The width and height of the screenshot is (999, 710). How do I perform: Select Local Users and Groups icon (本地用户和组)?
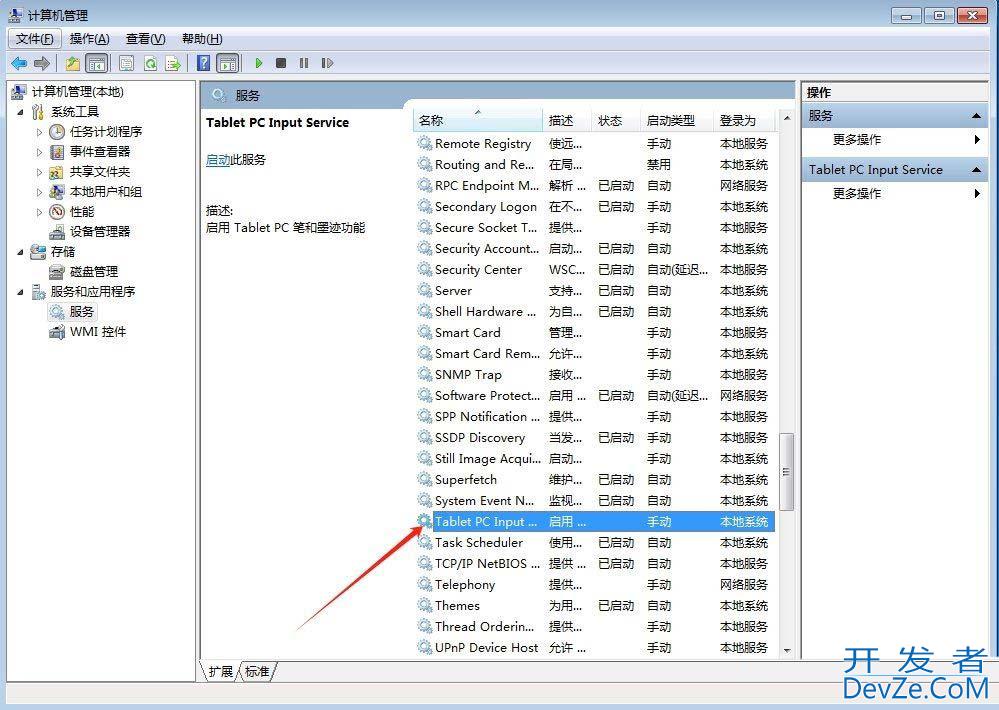tap(57, 192)
